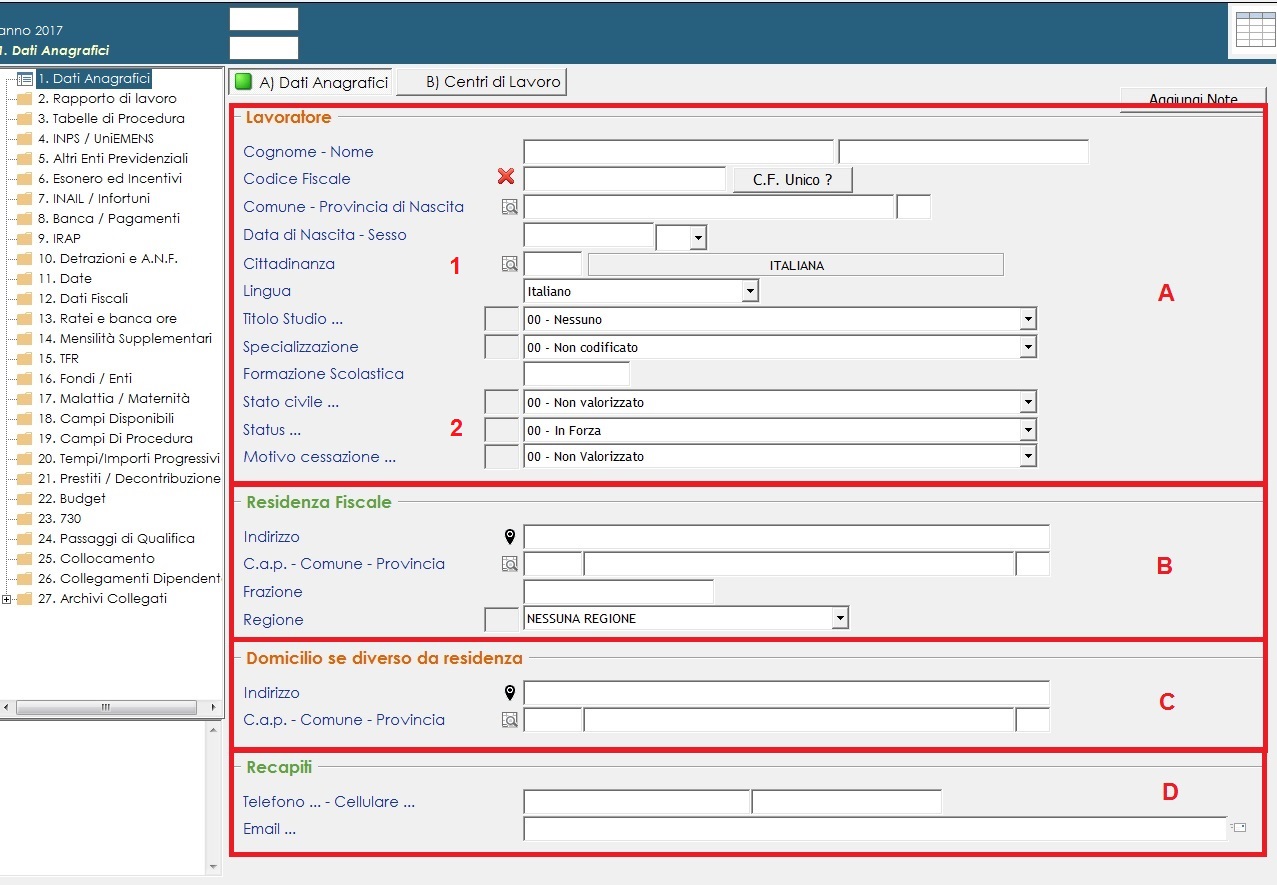
Task: Select 4. INPS / UniEMENS in tree
Action: [x=95, y=138]
